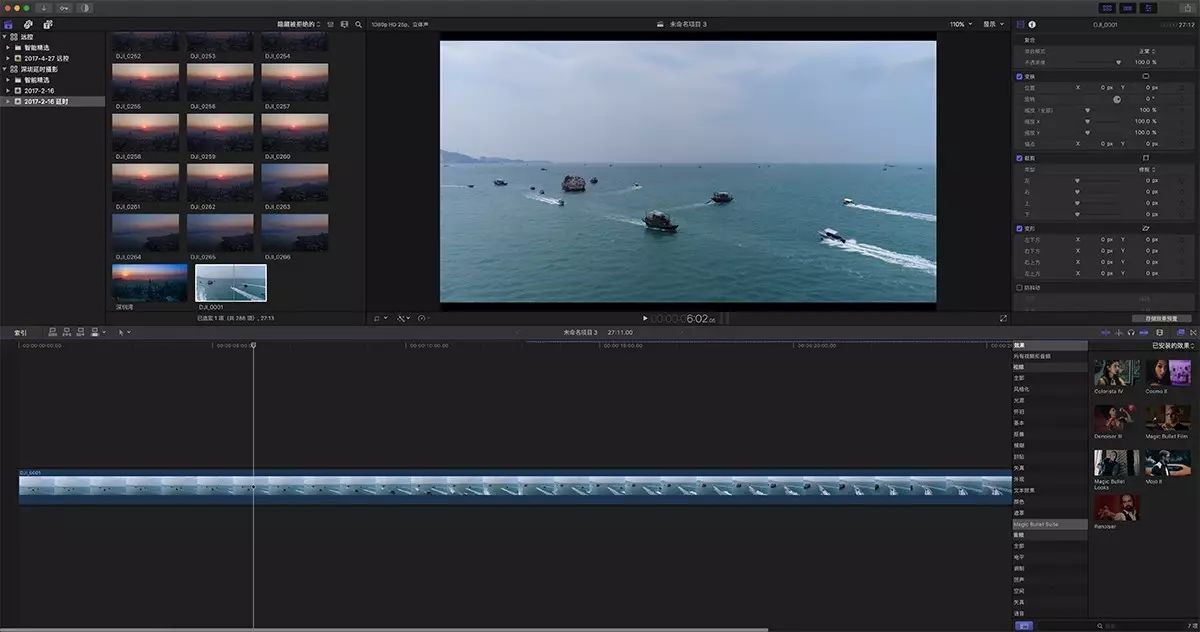Open the enhancements magic wand dropdown
The height and width of the screenshot is (632, 1200).
pyautogui.click(x=403, y=318)
